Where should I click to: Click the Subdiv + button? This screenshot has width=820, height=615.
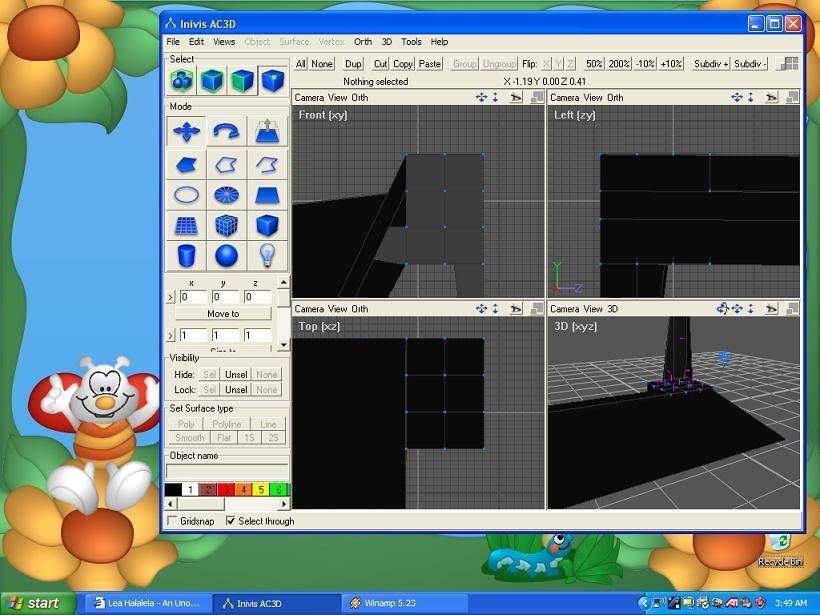[x=711, y=64]
